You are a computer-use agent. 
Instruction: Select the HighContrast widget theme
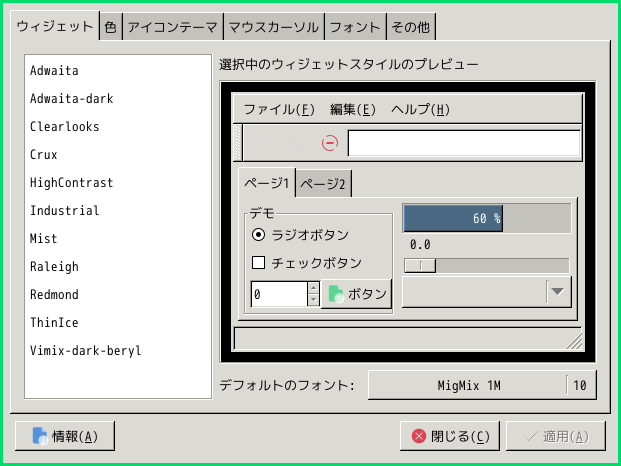[x=118, y=183]
